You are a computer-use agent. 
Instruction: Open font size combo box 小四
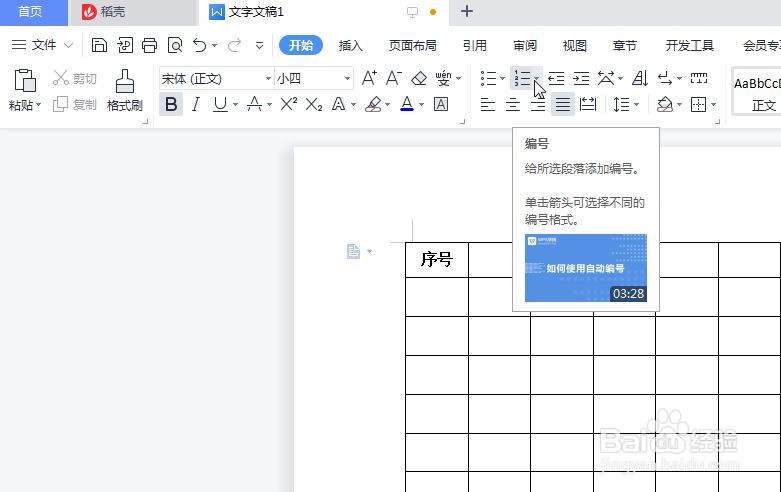(x=314, y=78)
